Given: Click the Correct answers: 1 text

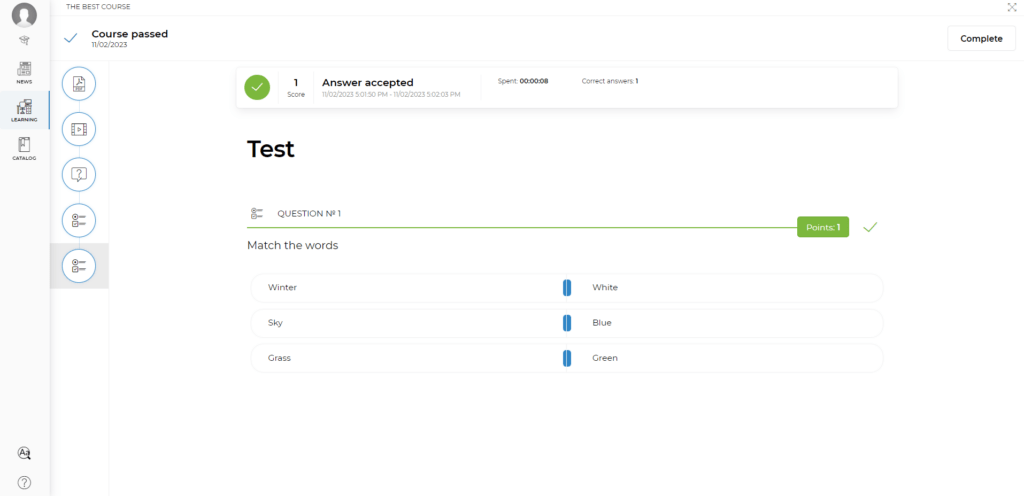Looking at the screenshot, I should pyautogui.click(x=610, y=81).
